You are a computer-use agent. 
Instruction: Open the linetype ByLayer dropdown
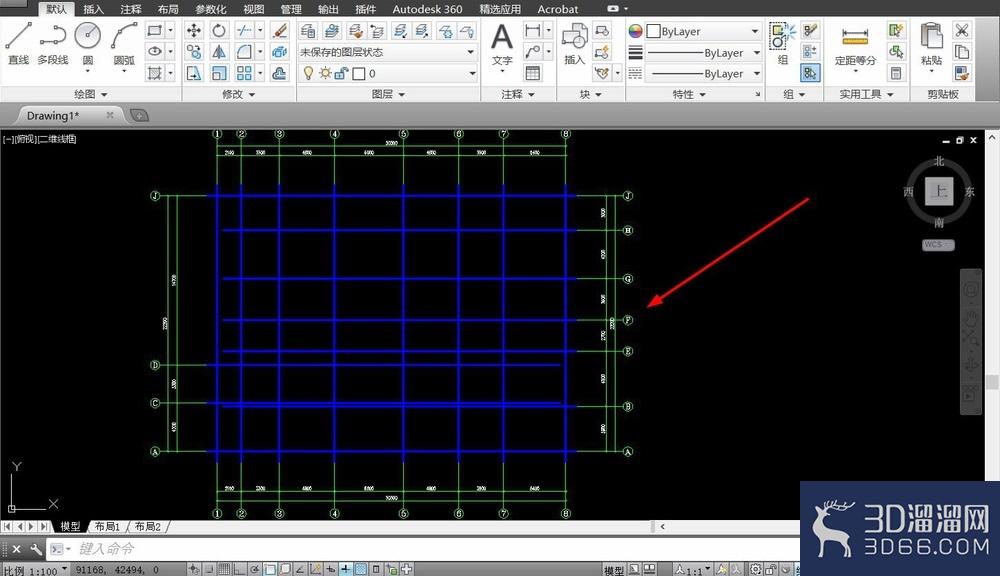[x=705, y=73]
